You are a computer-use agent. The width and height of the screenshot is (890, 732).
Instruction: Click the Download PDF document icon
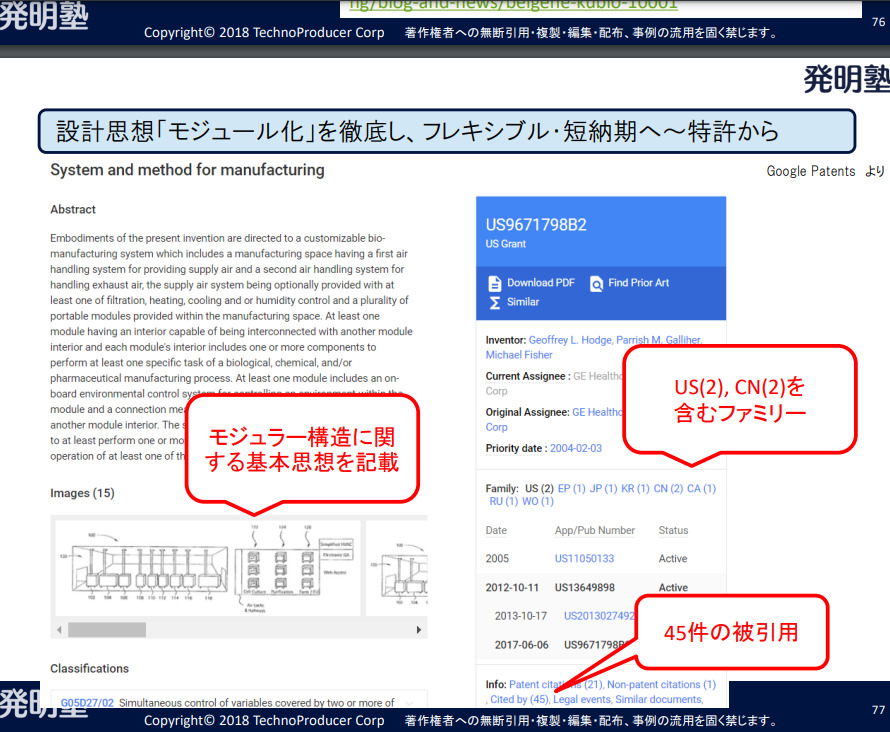coord(494,283)
